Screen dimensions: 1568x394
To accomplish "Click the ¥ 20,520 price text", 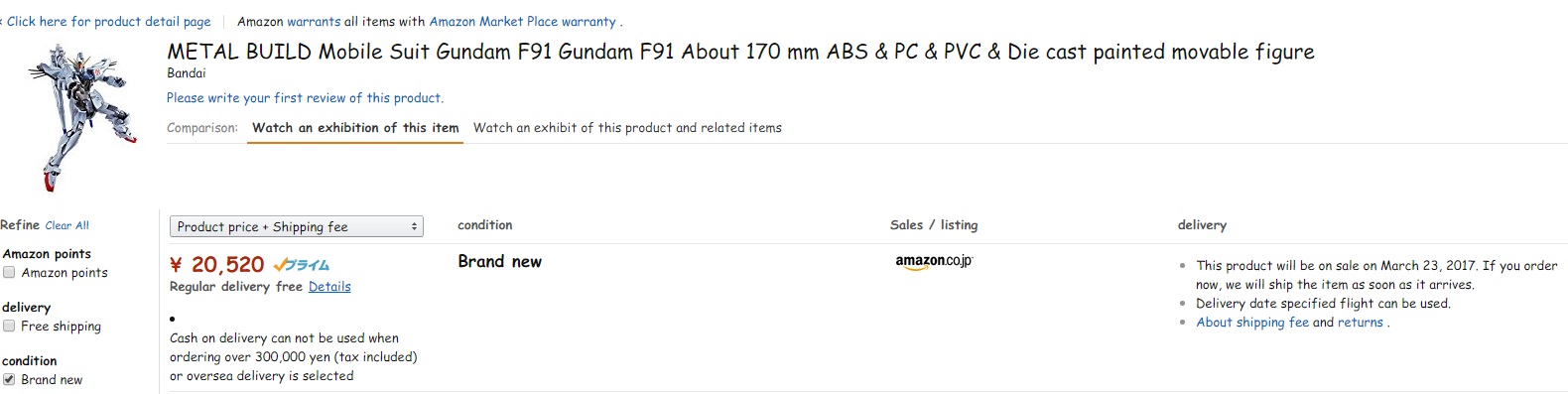I will point(217,264).
